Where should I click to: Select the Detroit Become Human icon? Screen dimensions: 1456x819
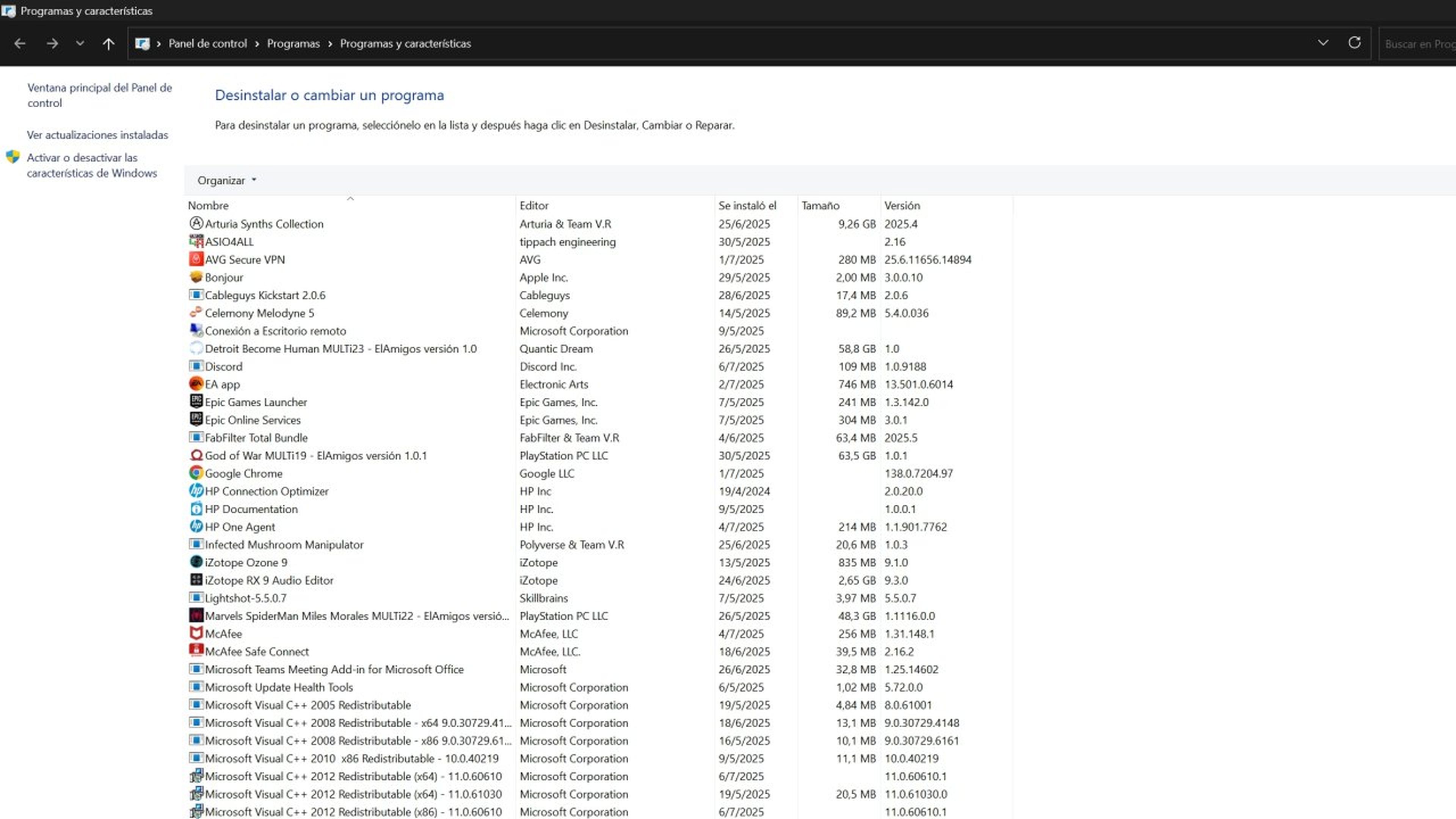pyautogui.click(x=196, y=348)
